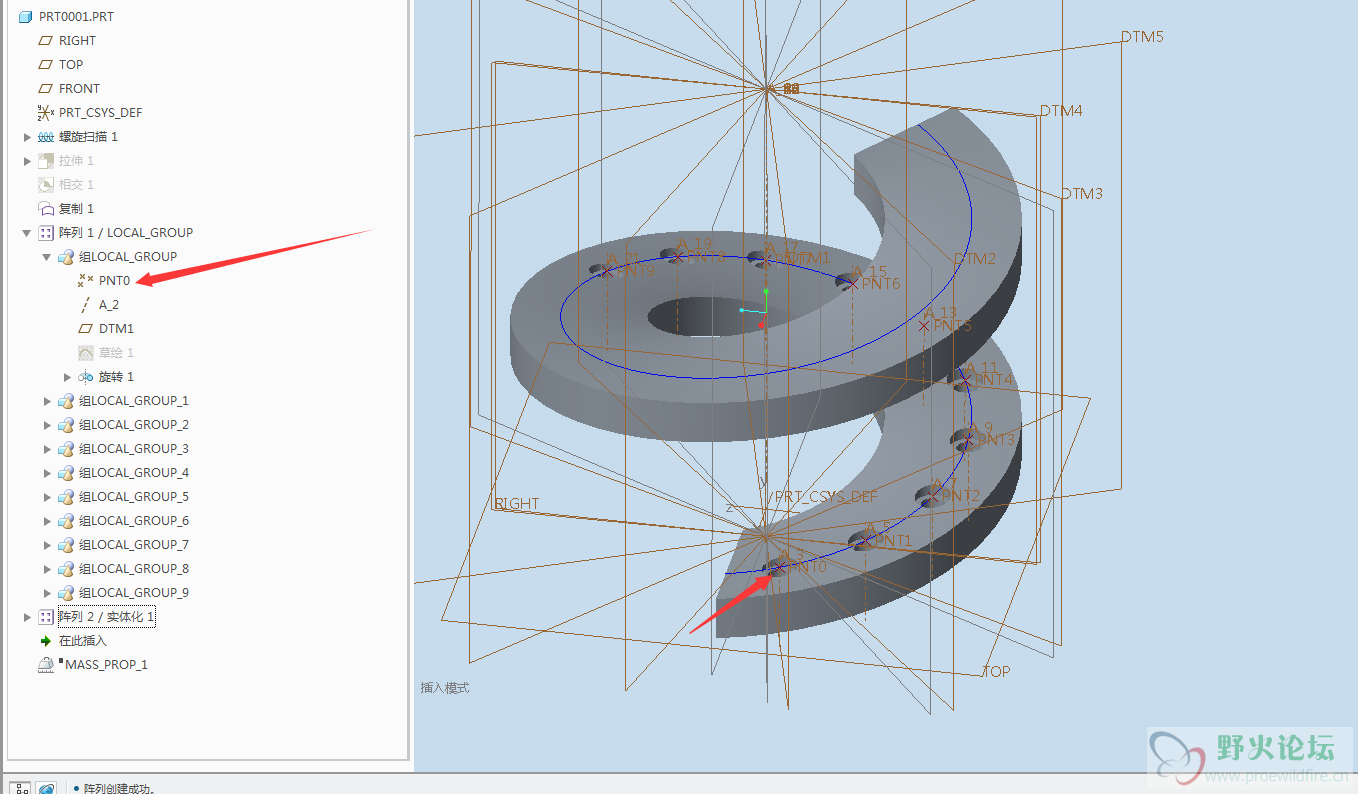Click the 插入模式 indicator text in viewport
The width and height of the screenshot is (1358, 794).
445,688
